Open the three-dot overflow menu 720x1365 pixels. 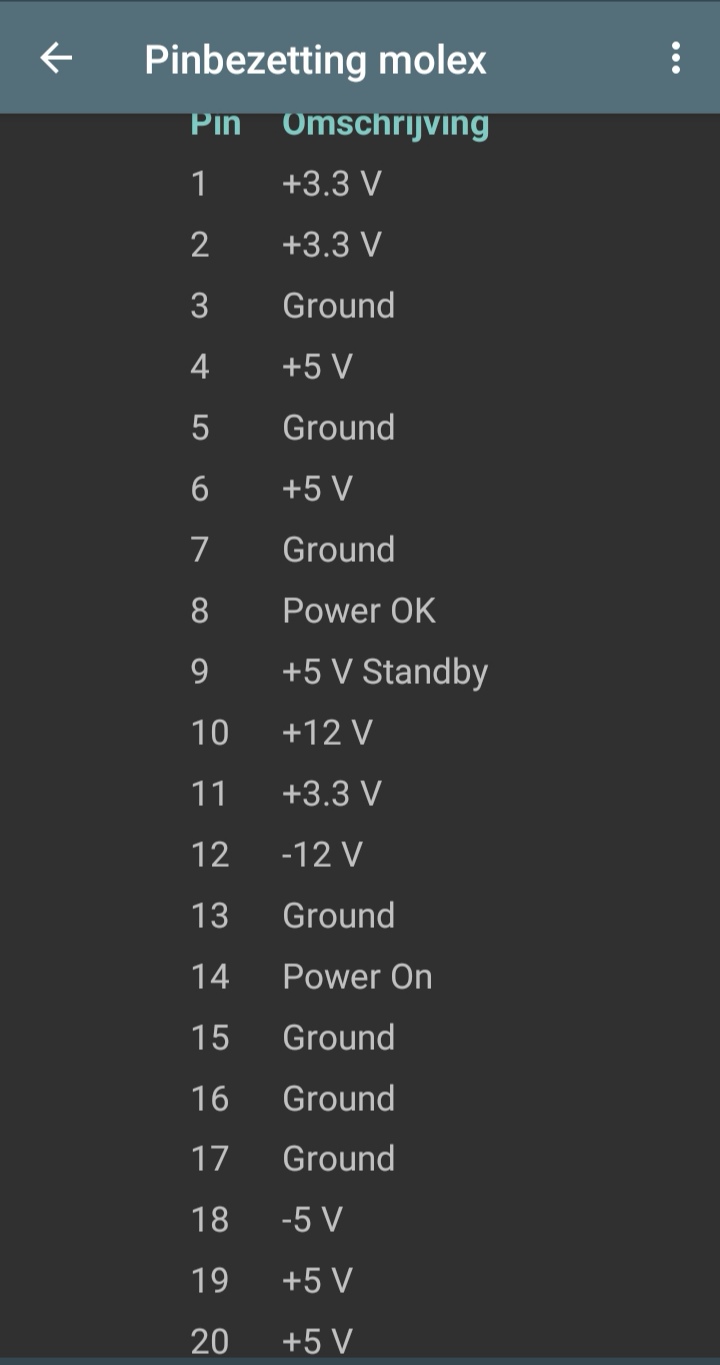[x=676, y=58]
